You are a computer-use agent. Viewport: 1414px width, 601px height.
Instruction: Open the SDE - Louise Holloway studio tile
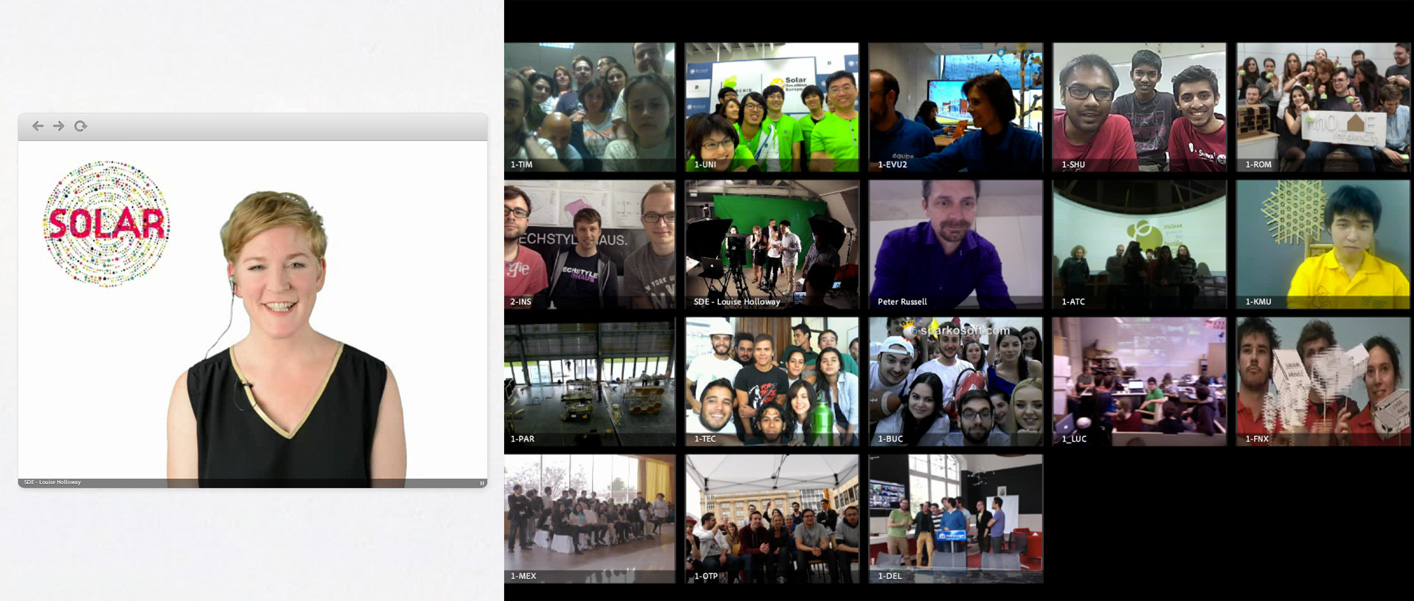pyautogui.click(x=772, y=244)
